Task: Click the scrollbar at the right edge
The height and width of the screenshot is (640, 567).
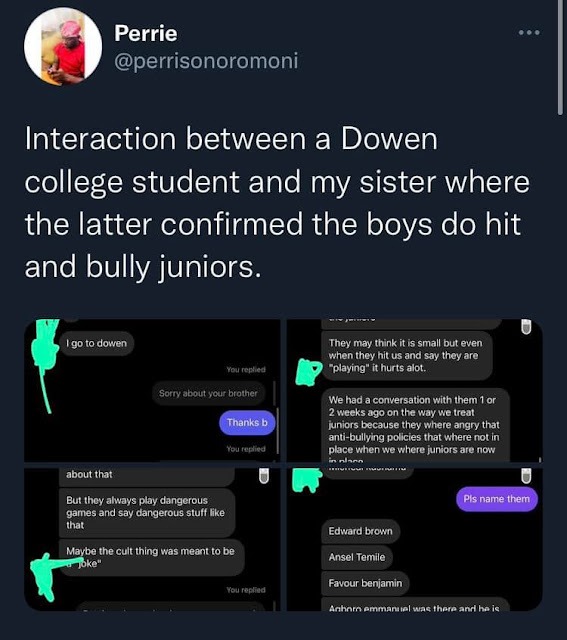Action: [x=560, y=57]
